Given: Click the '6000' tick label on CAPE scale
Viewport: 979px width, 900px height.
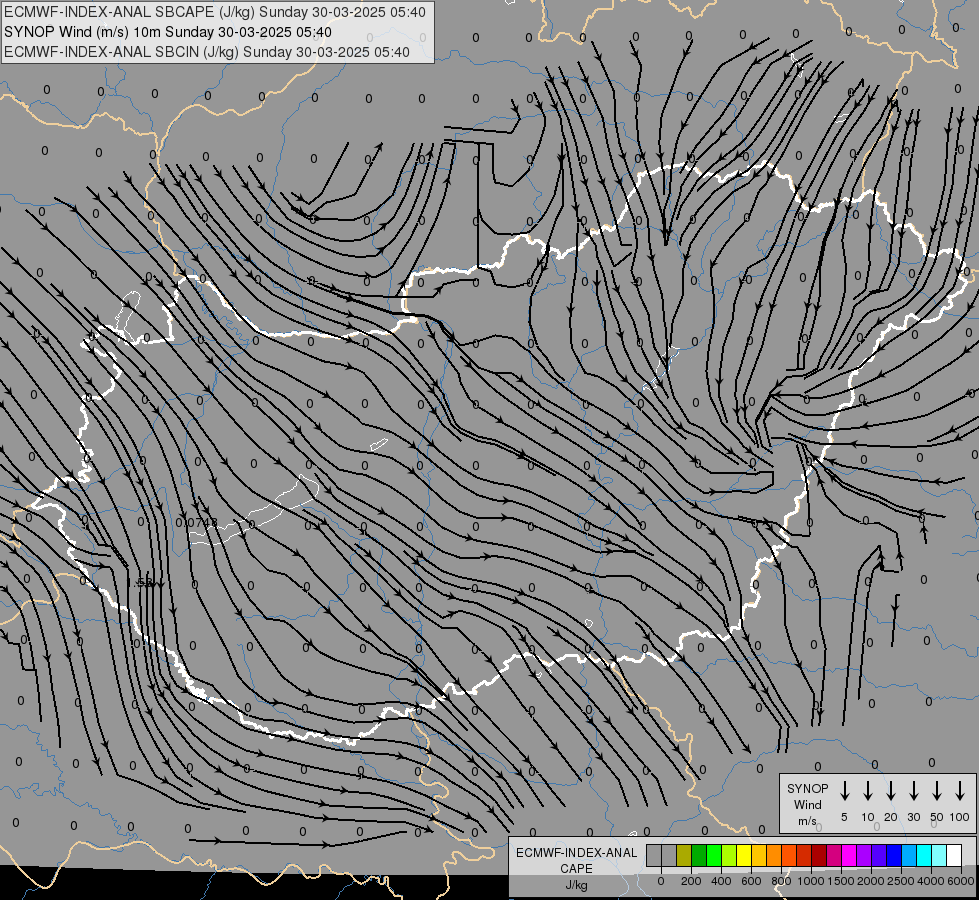Looking at the screenshot, I should point(961,881).
